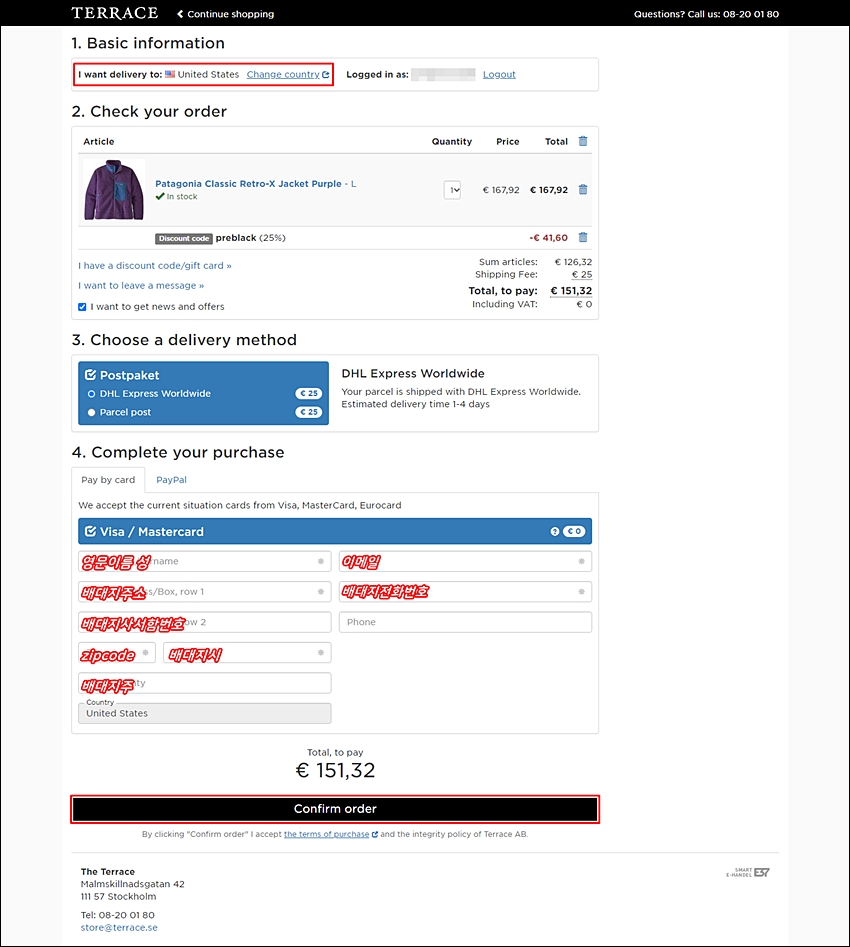Click the preblack (25%) code text
Viewport: 850px width, 947px height.
(x=251, y=238)
